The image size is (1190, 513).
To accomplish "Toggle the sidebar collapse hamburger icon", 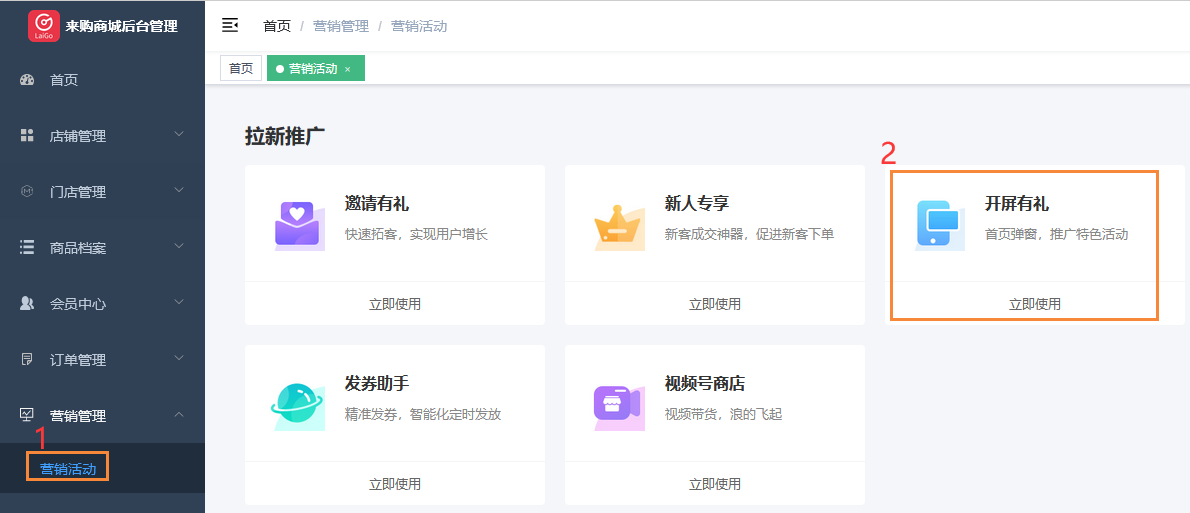I will pyautogui.click(x=230, y=26).
